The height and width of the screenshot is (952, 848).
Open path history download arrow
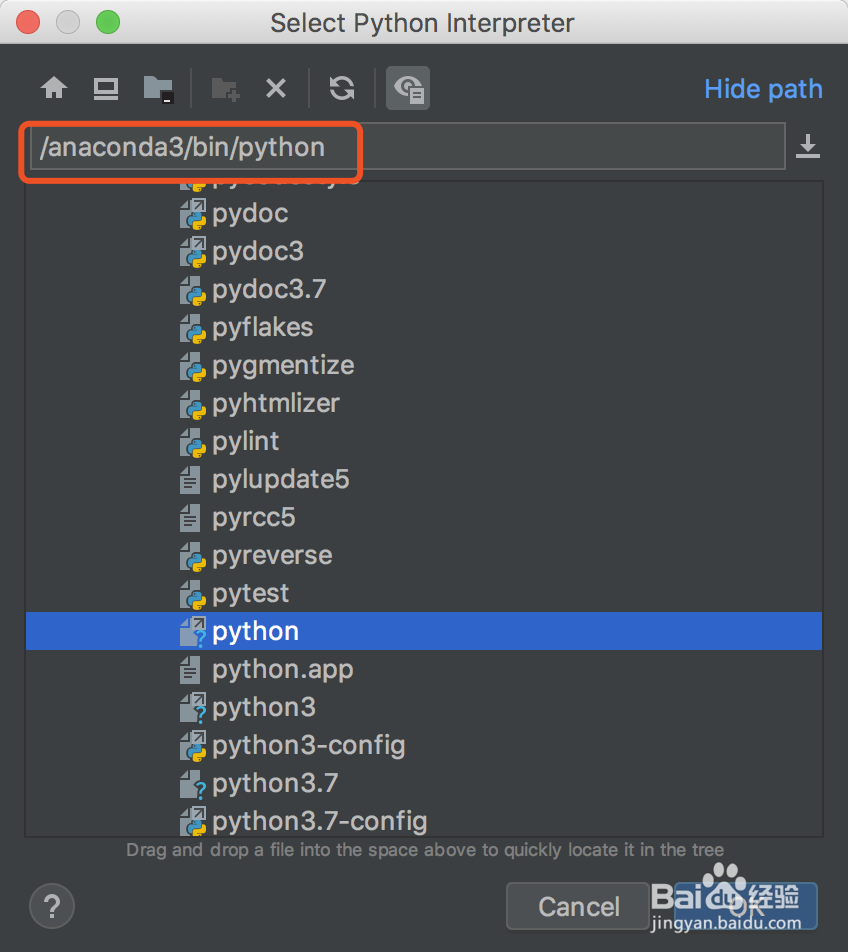click(x=808, y=146)
